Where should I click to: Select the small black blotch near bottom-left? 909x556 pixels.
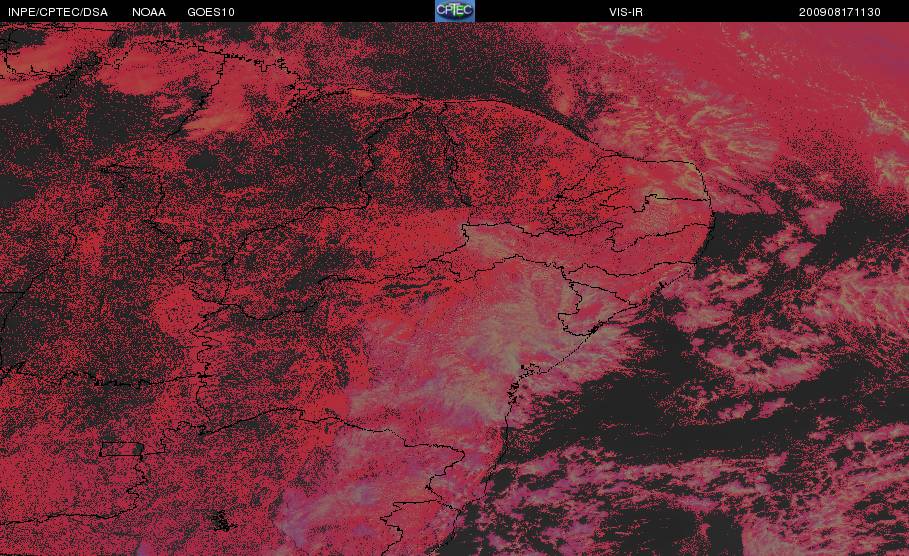pos(222,521)
